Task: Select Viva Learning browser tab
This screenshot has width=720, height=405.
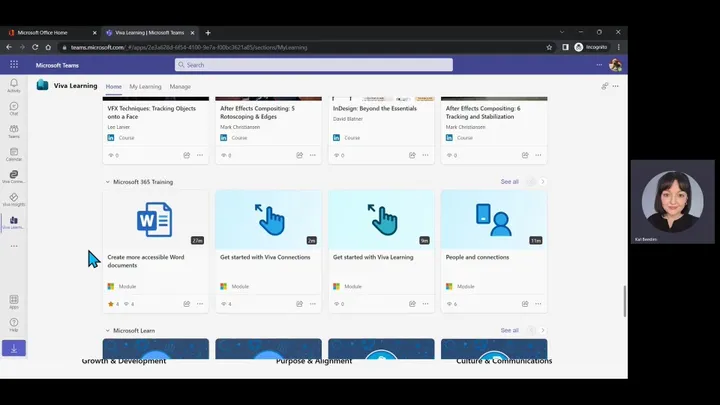Action: pos(147,33)
